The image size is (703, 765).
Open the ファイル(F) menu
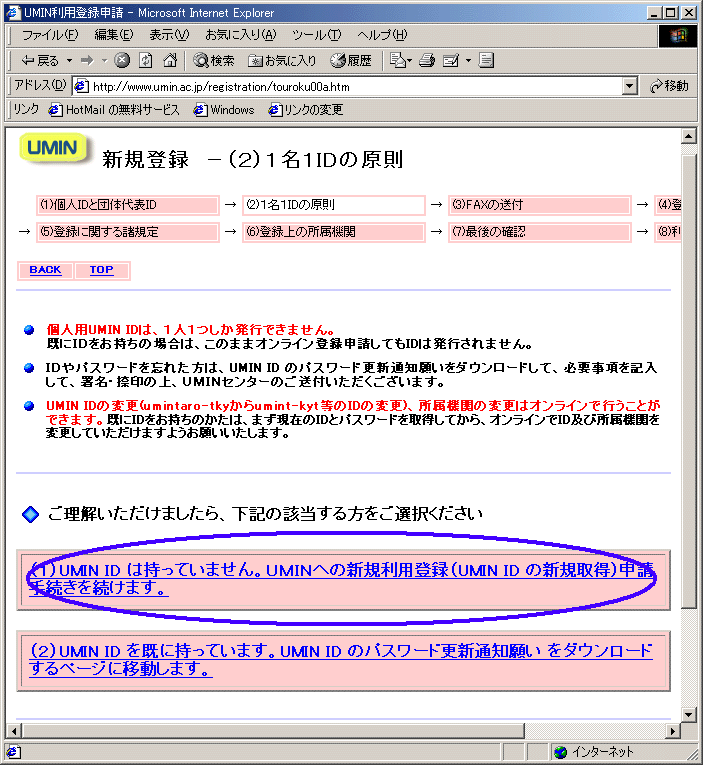49,35
